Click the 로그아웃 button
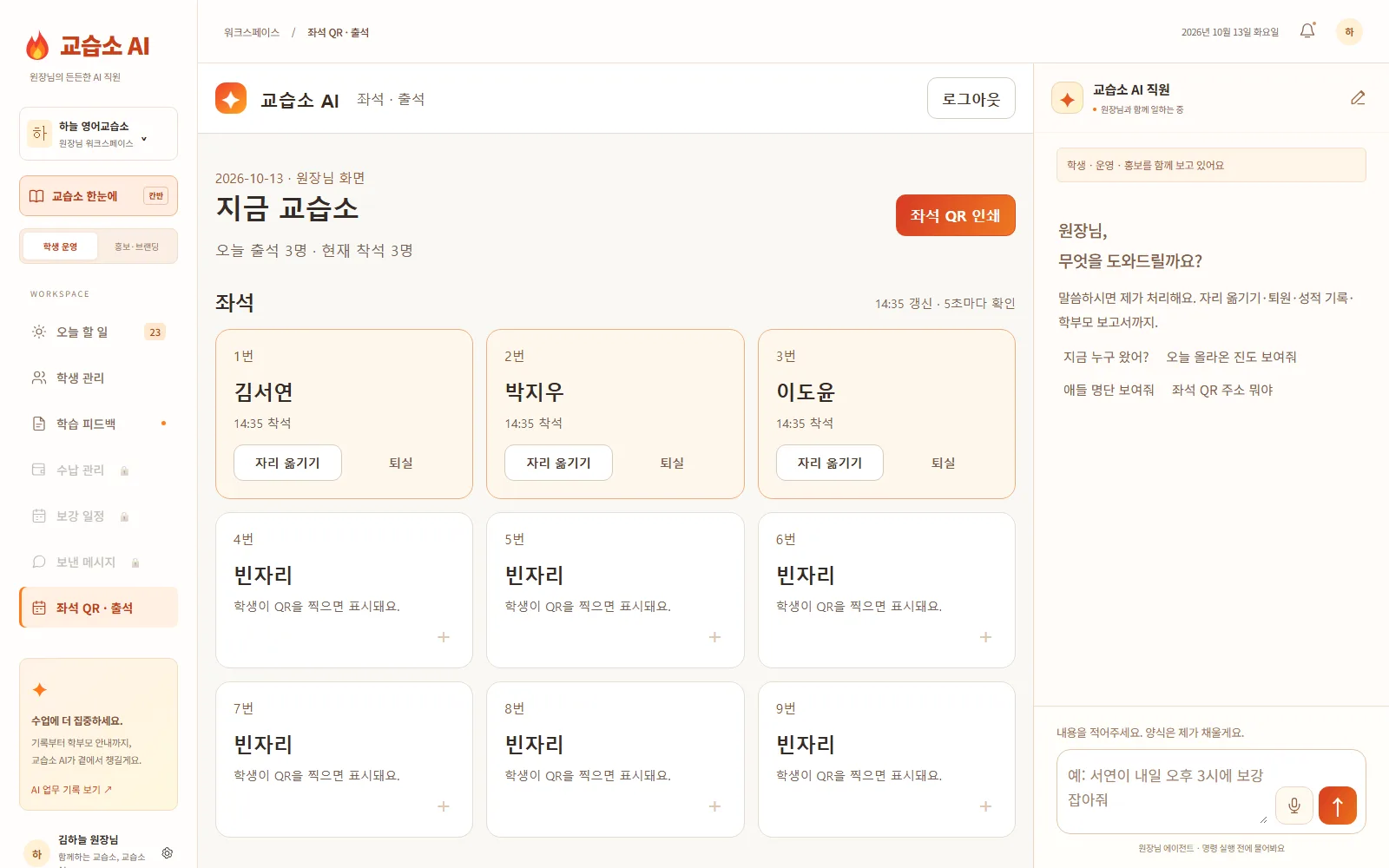This screenshot has height=868, width=1389. (971, 99)
